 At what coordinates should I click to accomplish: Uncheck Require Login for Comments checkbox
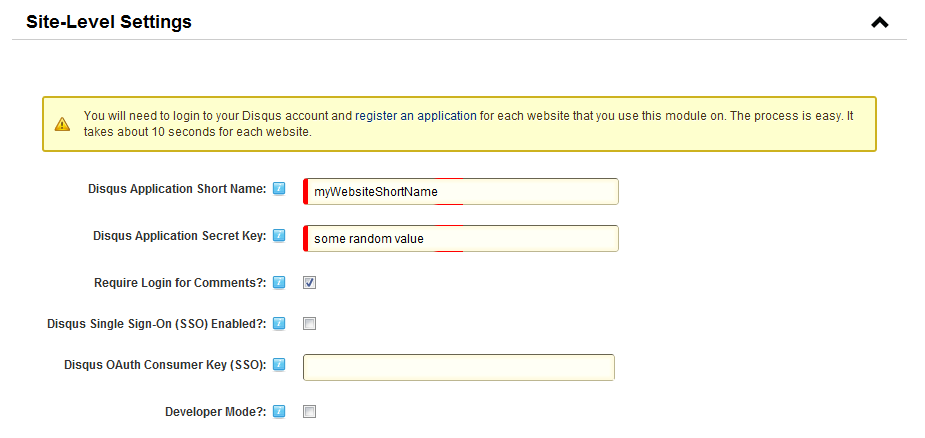tap(310, 283)
